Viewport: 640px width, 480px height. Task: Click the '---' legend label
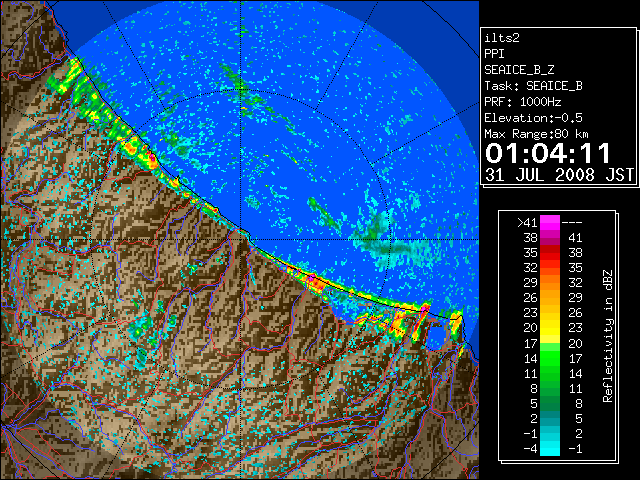coord(572,223)
